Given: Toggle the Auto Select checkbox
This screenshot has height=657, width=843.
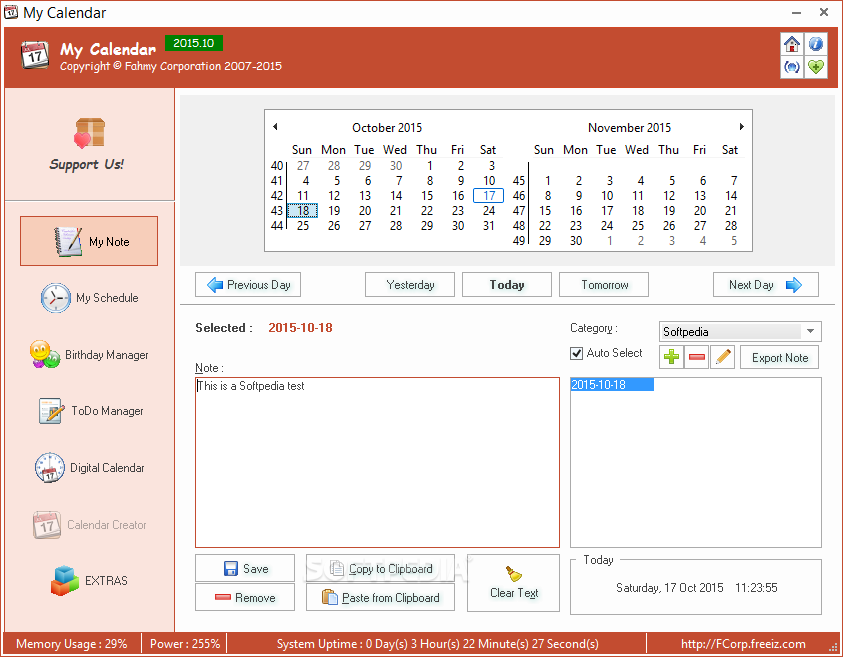Looking at the screenshot, I should click(576, 353).
